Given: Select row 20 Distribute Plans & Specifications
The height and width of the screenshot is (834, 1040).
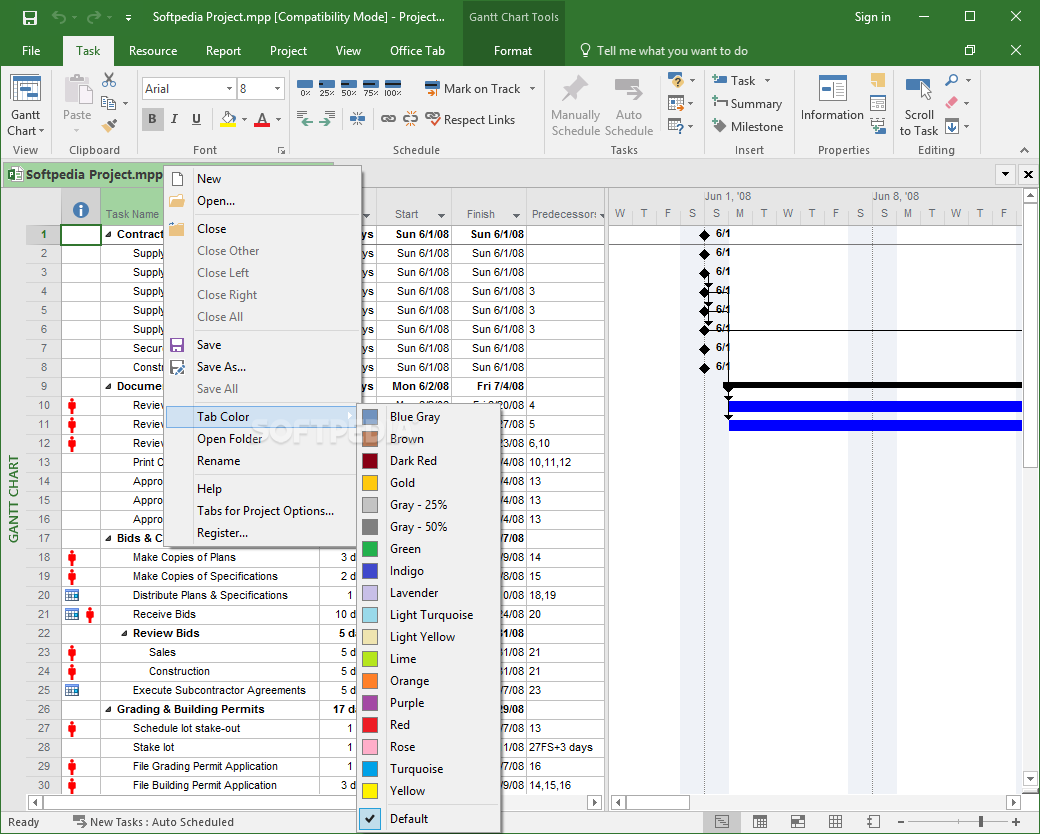Looking at the screenshot, I should click(44, 595).
